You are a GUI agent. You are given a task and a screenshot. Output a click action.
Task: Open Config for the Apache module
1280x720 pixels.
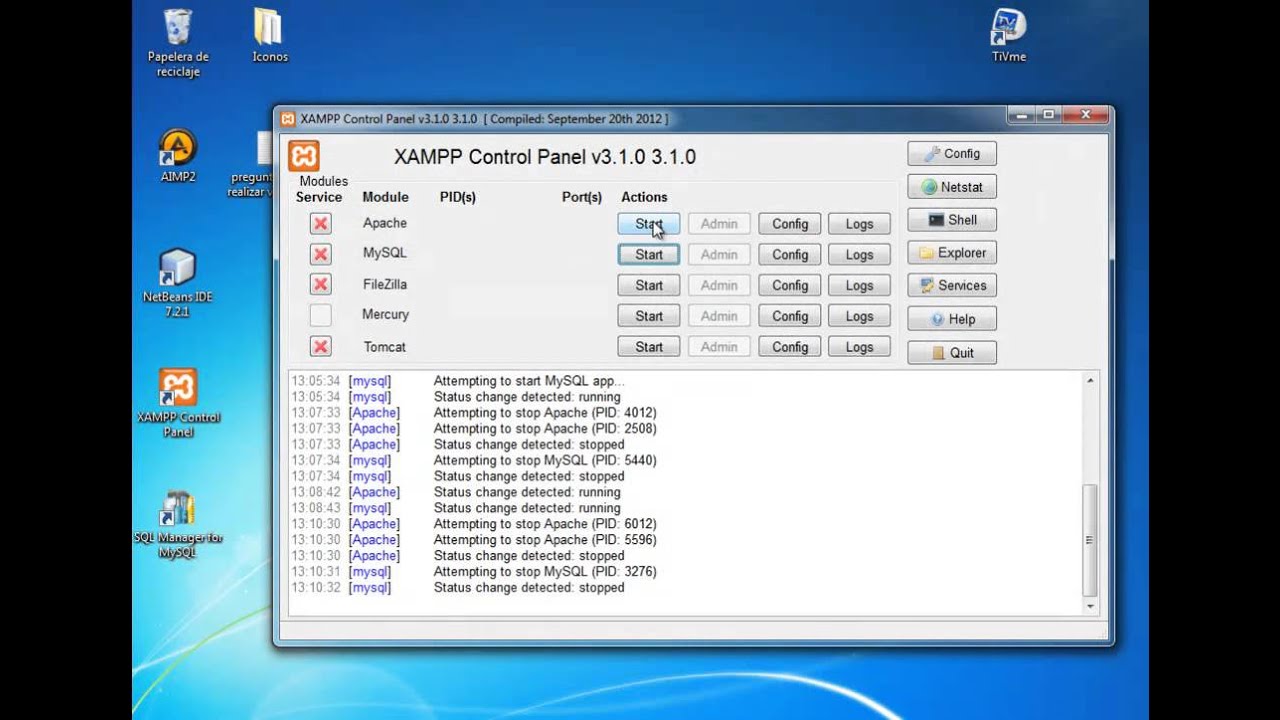click(790, 224)
